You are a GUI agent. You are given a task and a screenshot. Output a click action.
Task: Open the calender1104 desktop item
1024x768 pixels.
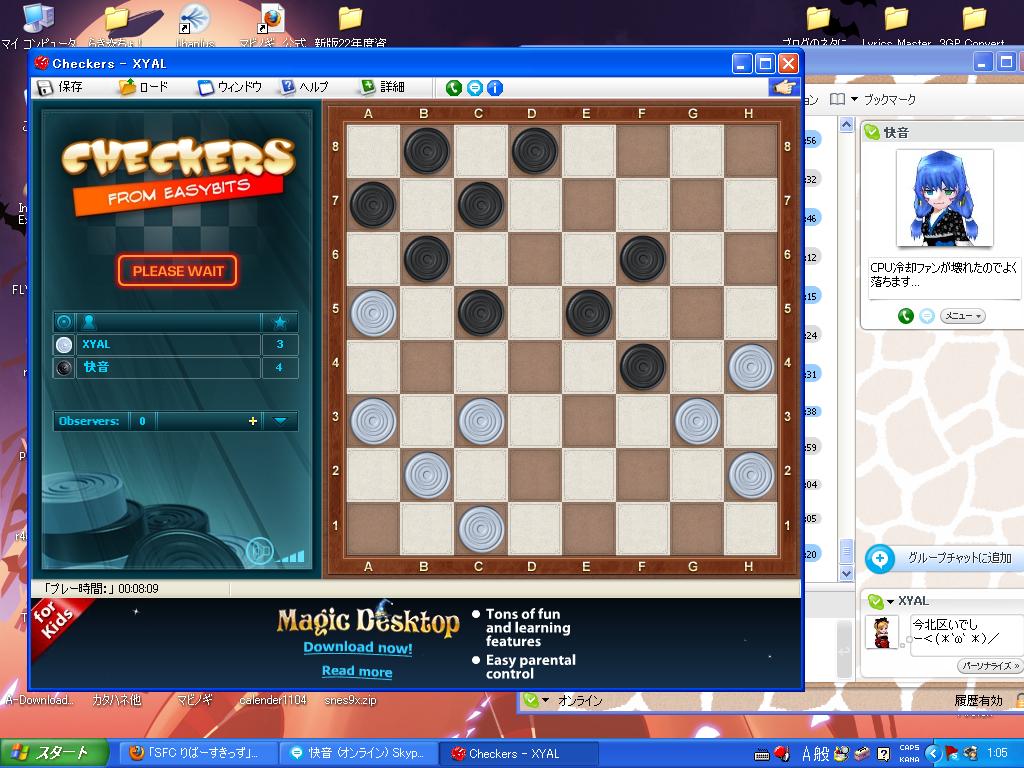(272, 700)
